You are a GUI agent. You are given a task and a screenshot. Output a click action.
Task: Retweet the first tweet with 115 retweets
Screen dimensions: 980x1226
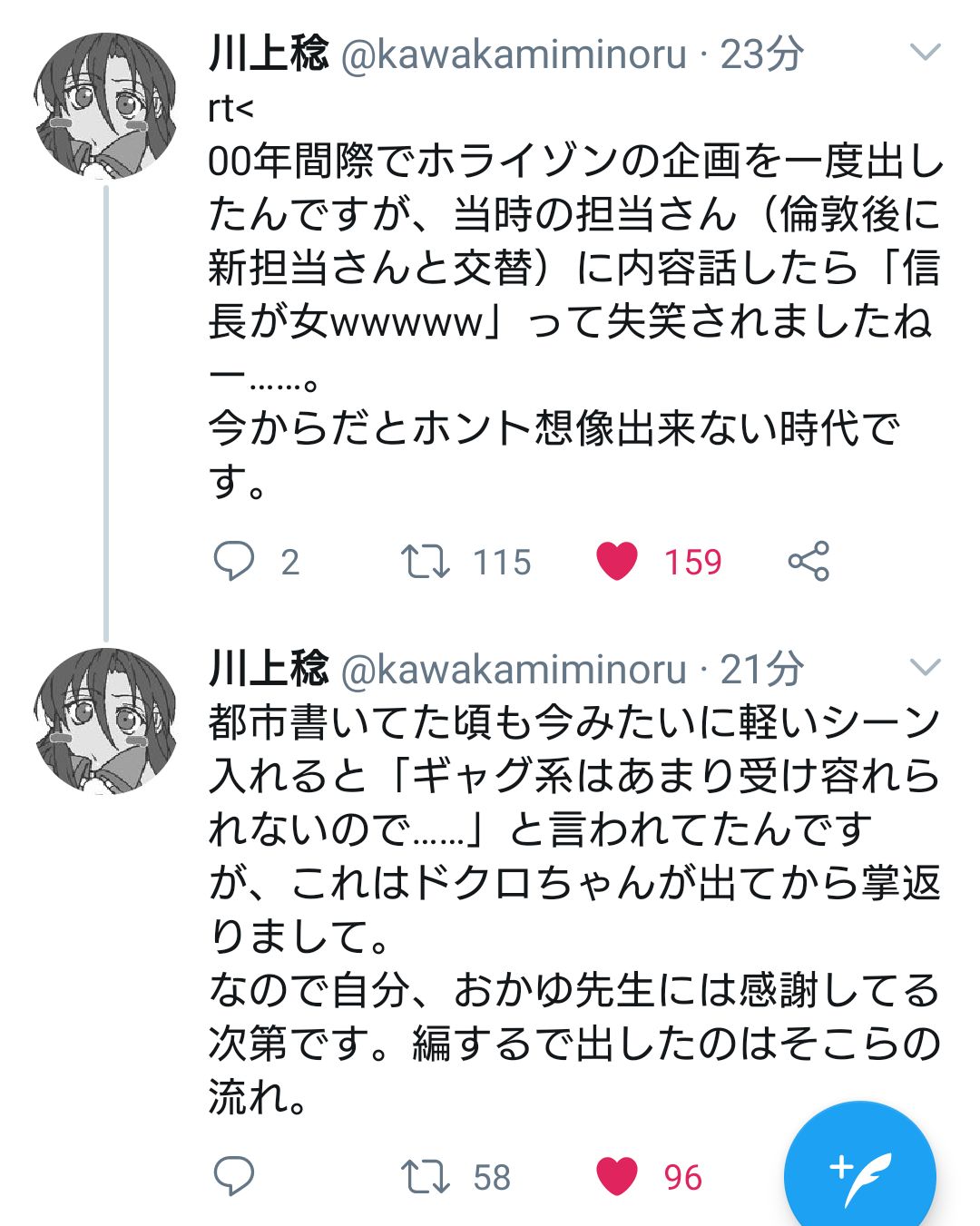click(425, 561)
